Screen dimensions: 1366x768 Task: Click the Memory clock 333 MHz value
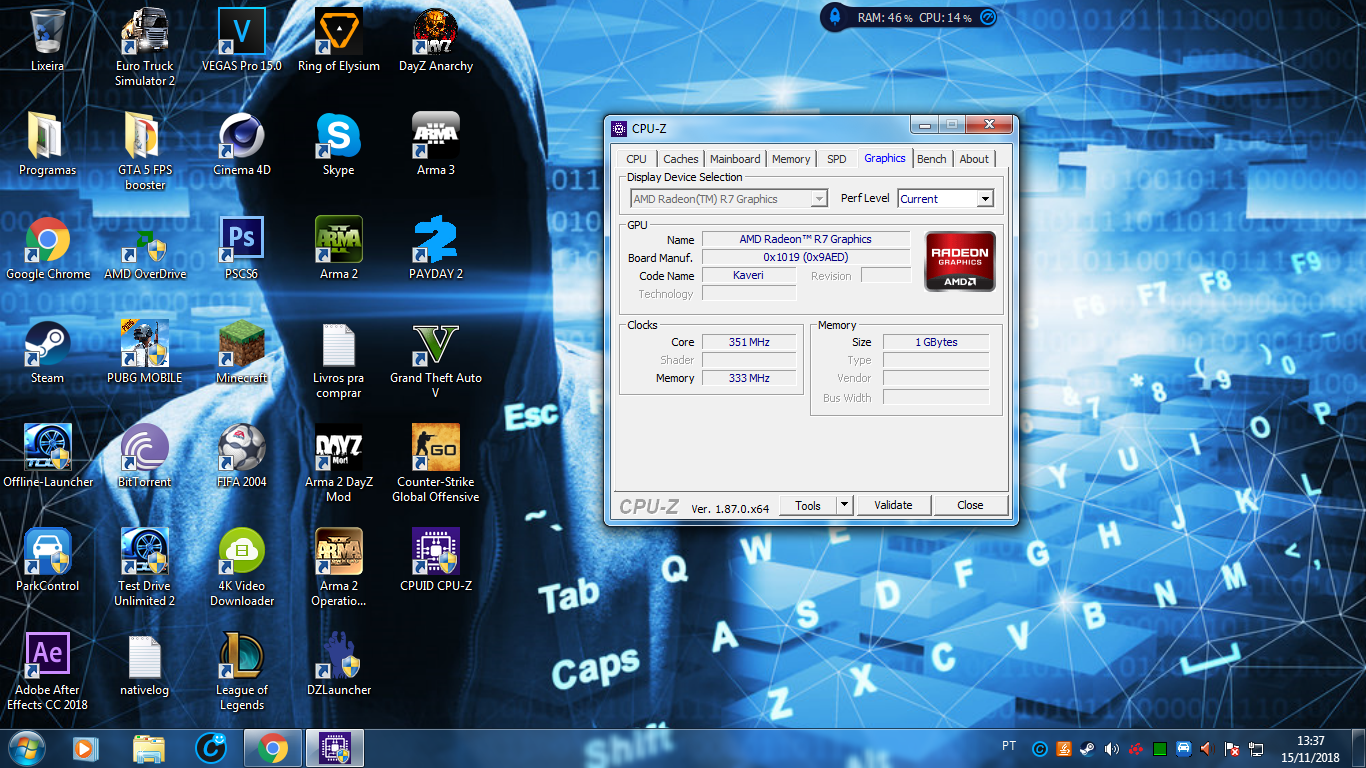[x=749, y=378]
